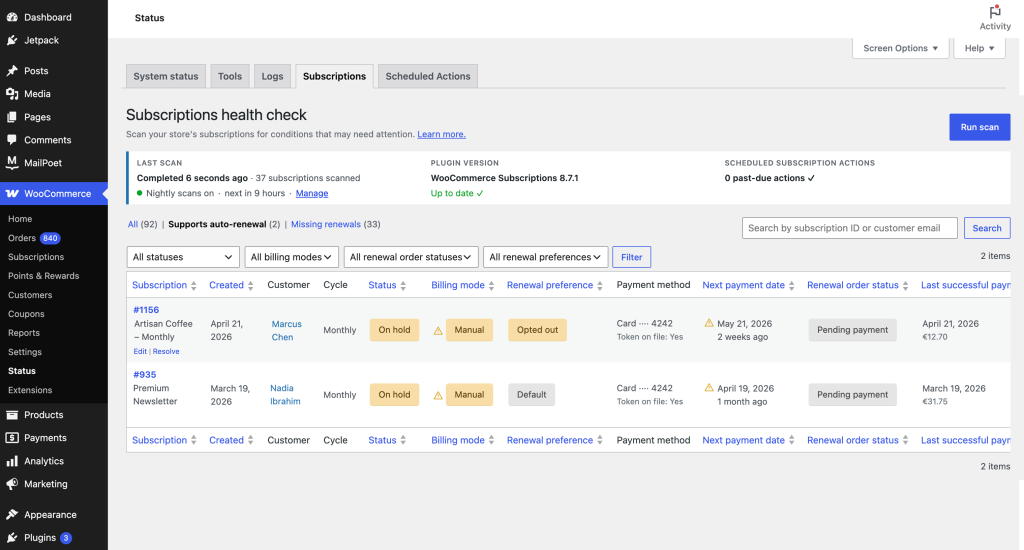Switch to the Tools tab

(230, 76)
